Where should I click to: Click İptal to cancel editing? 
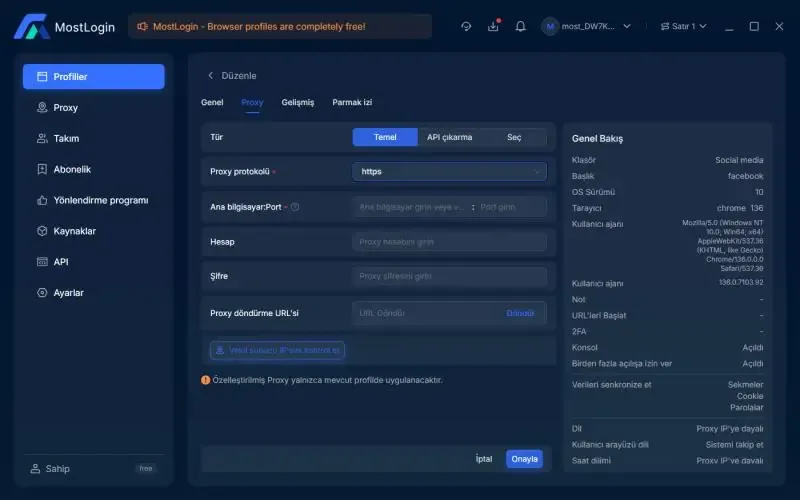484,459
